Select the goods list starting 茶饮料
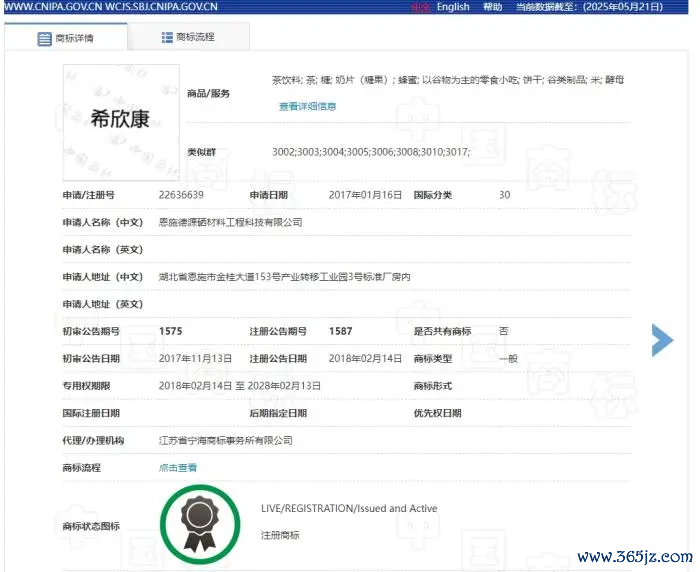The image size is (700, 572). [448, 80]
